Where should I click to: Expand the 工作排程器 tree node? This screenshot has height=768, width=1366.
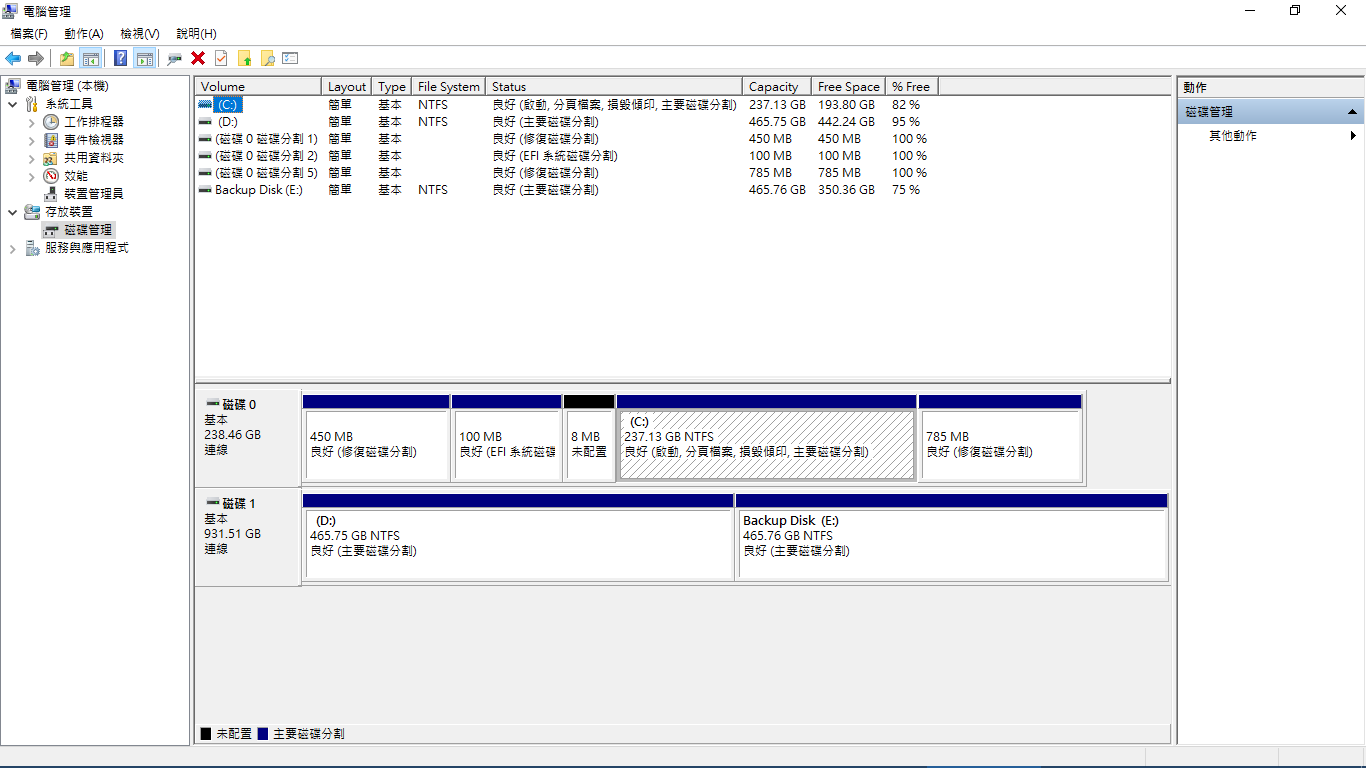(x=31, y=122)
